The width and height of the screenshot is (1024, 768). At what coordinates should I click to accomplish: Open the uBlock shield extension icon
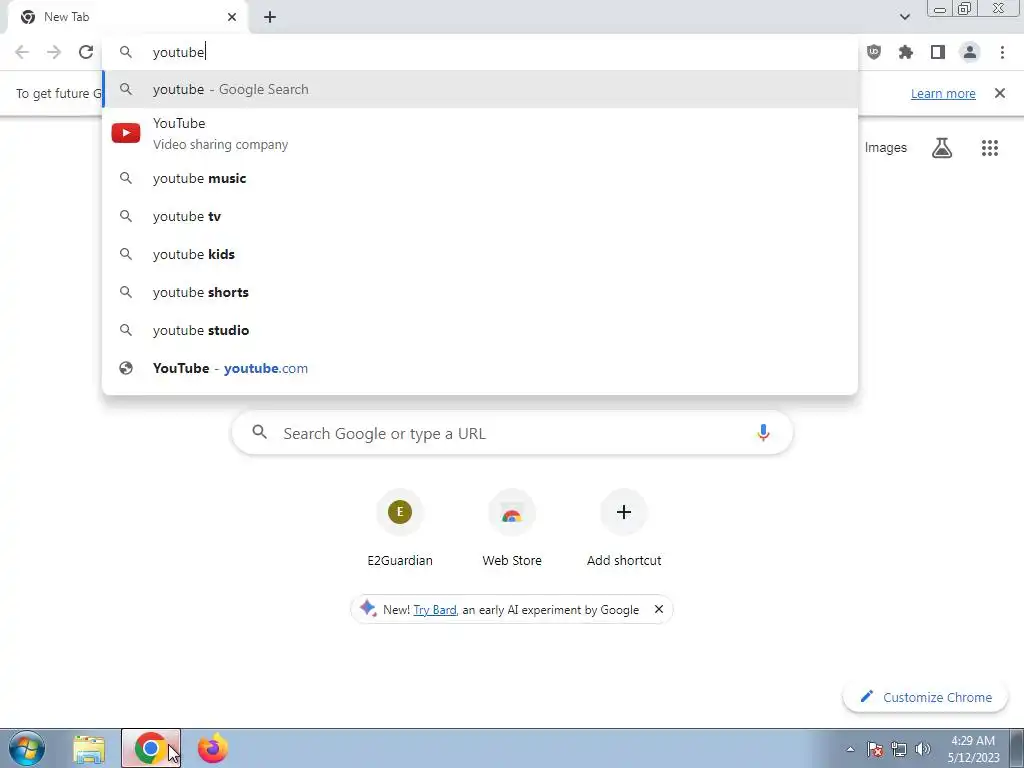pos(874,52)
